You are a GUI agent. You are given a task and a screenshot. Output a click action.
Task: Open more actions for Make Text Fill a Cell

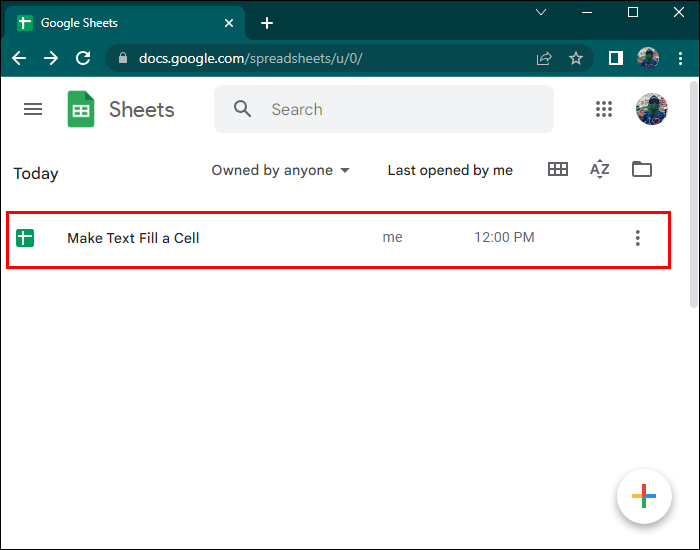coord(638,238)
